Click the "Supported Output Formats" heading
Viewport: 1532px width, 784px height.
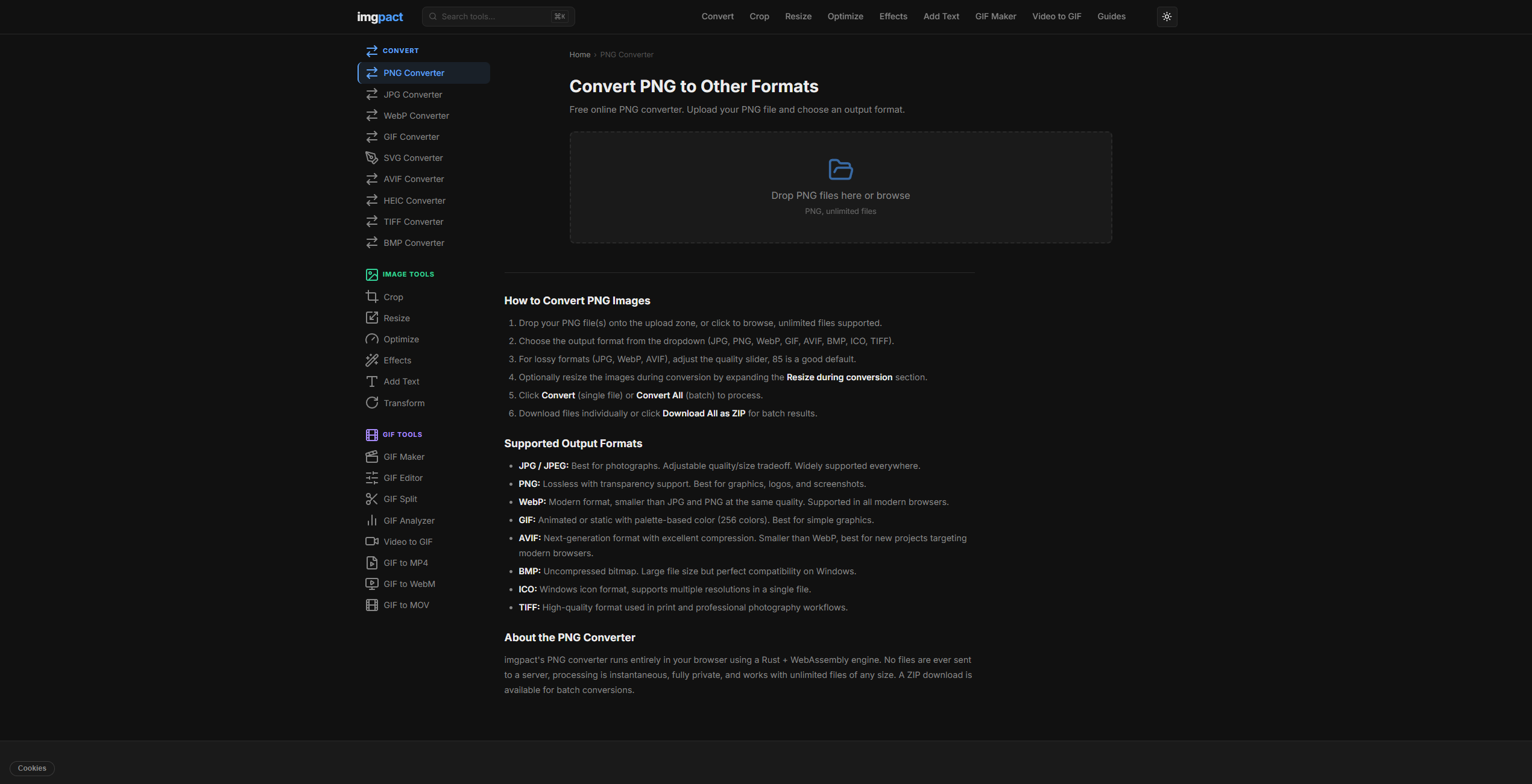pyautogui.click(x=573, y=444)
